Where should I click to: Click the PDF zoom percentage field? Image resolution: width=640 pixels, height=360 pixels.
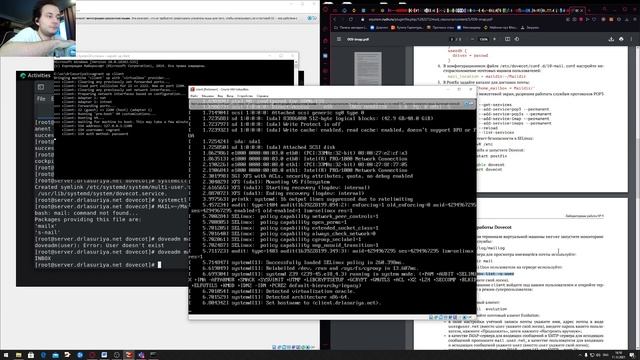483,39
